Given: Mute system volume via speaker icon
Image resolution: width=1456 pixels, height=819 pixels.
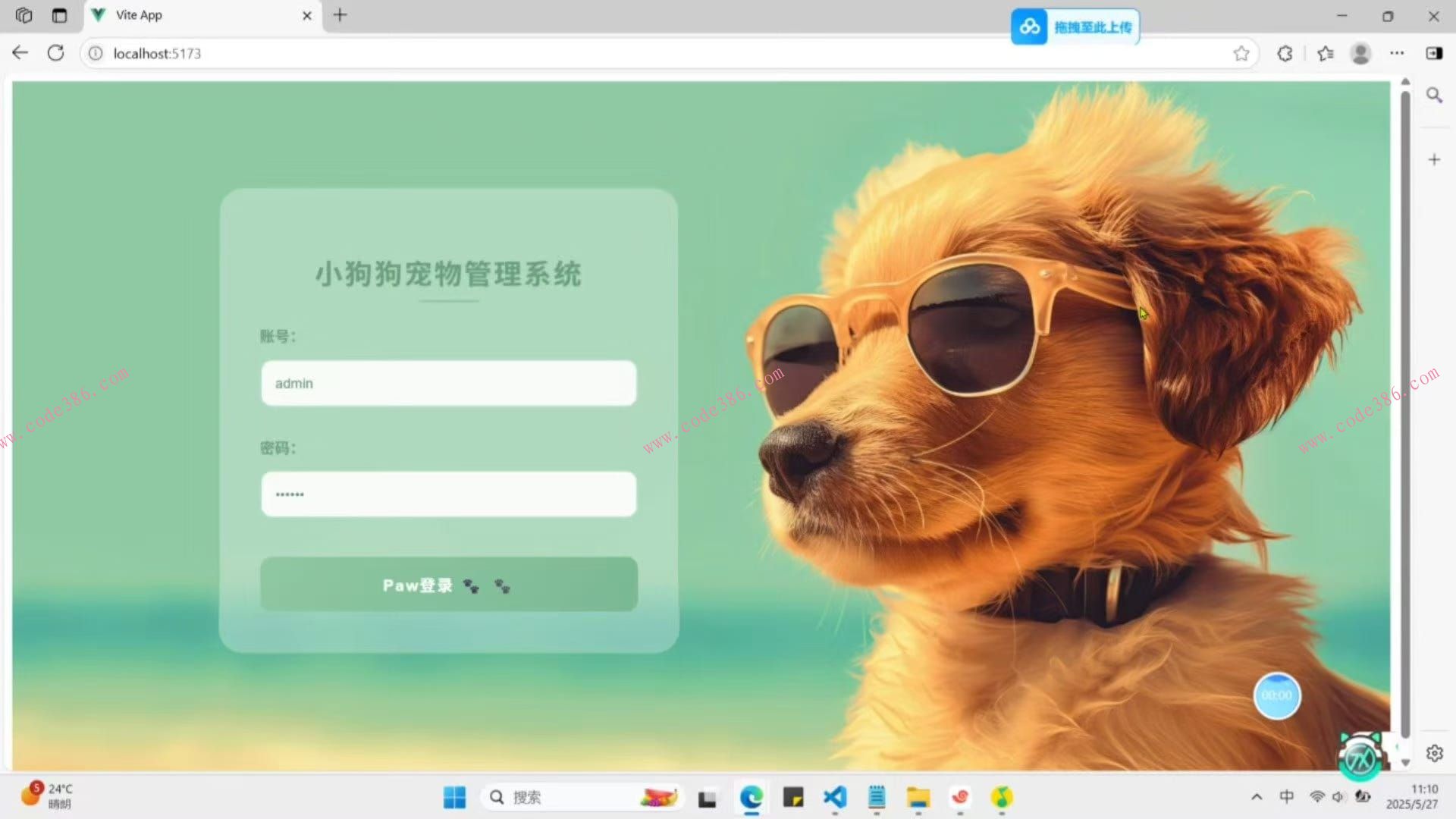Looking at the screenshot, I should [1338, 796].
